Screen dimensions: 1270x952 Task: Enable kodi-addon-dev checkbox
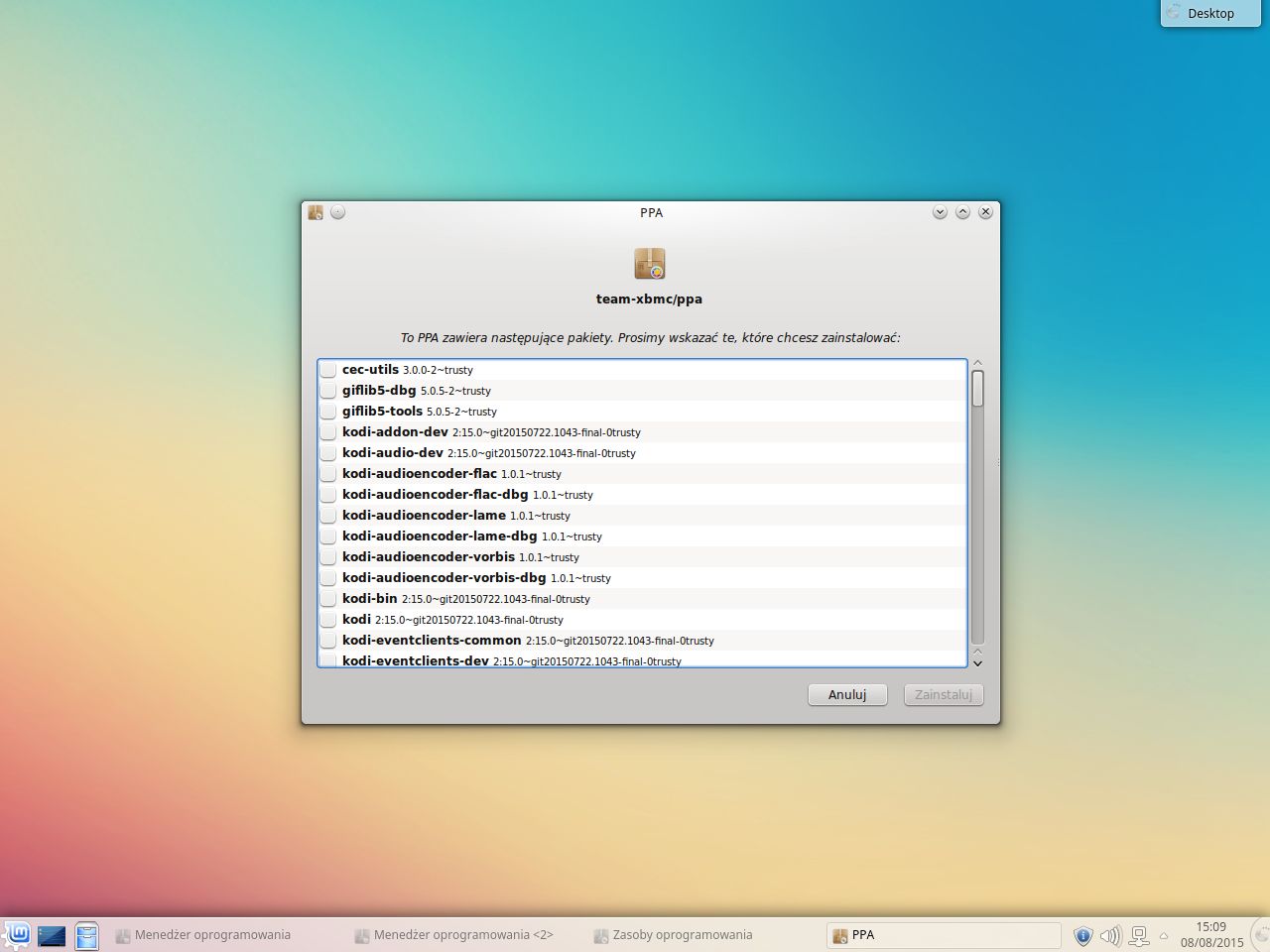click(x=328, y=432)
